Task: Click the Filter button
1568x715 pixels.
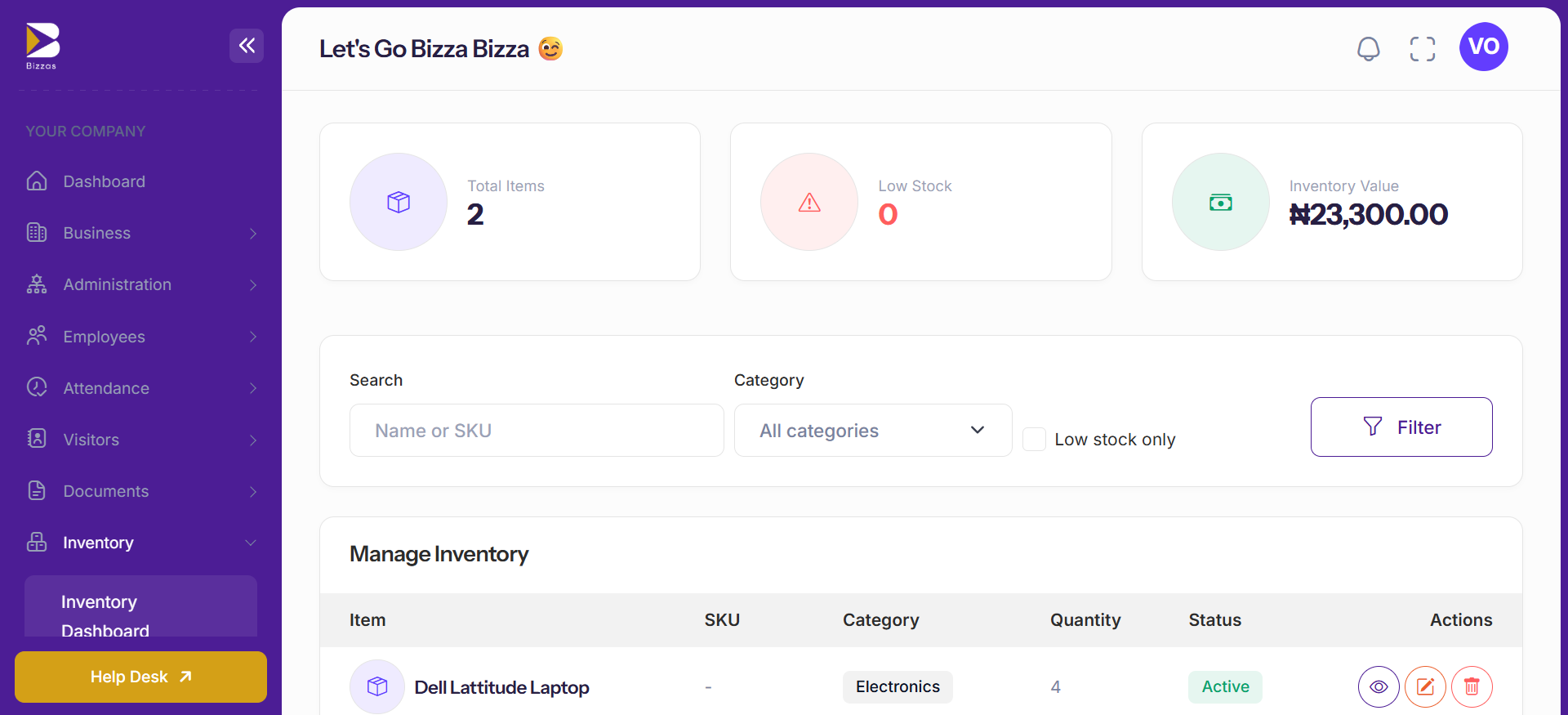Action: click(1401, 427)
